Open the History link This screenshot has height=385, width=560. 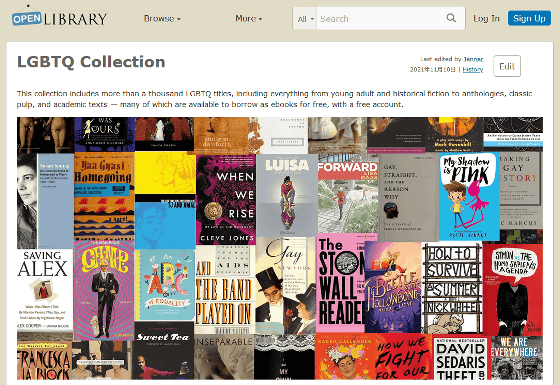[x=473, y=70]
